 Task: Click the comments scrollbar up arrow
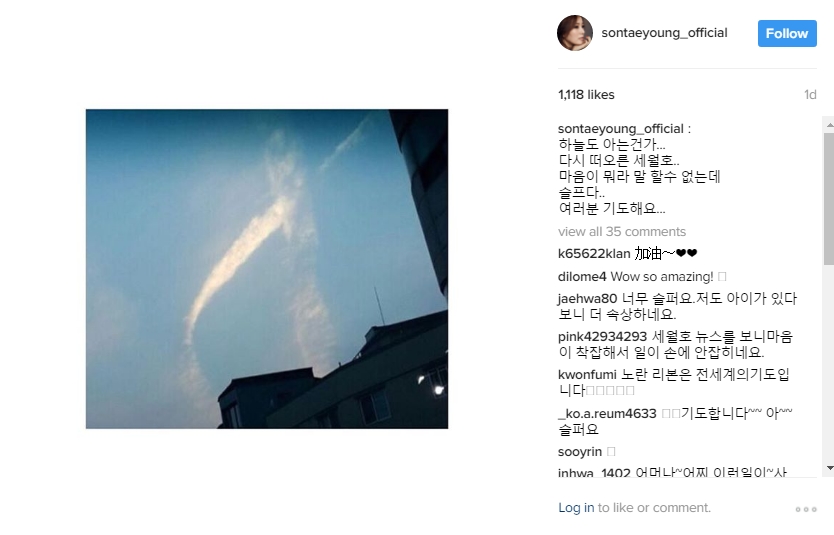click(x=829, y=126)
